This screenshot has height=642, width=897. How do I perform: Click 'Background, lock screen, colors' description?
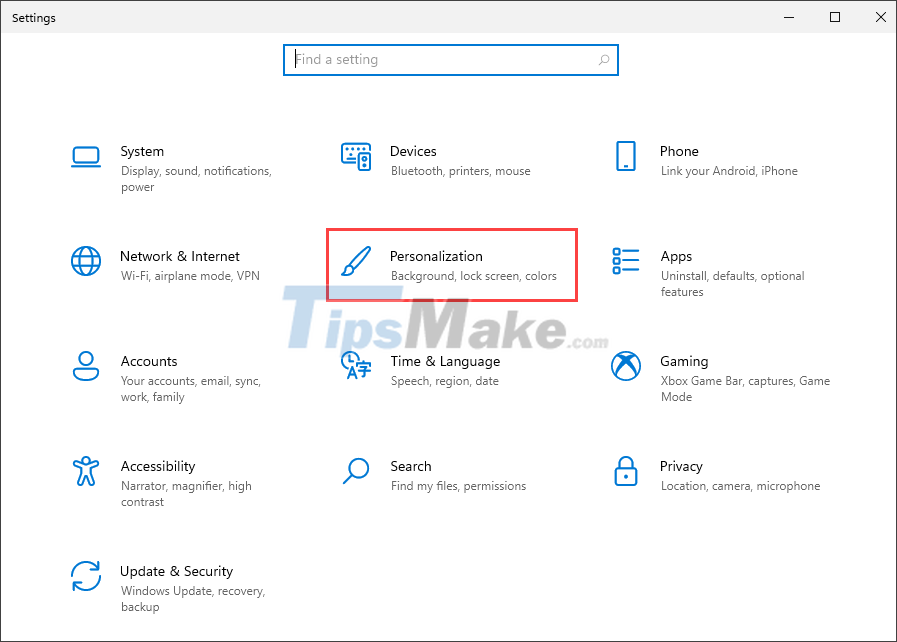(x=474, y=276)
